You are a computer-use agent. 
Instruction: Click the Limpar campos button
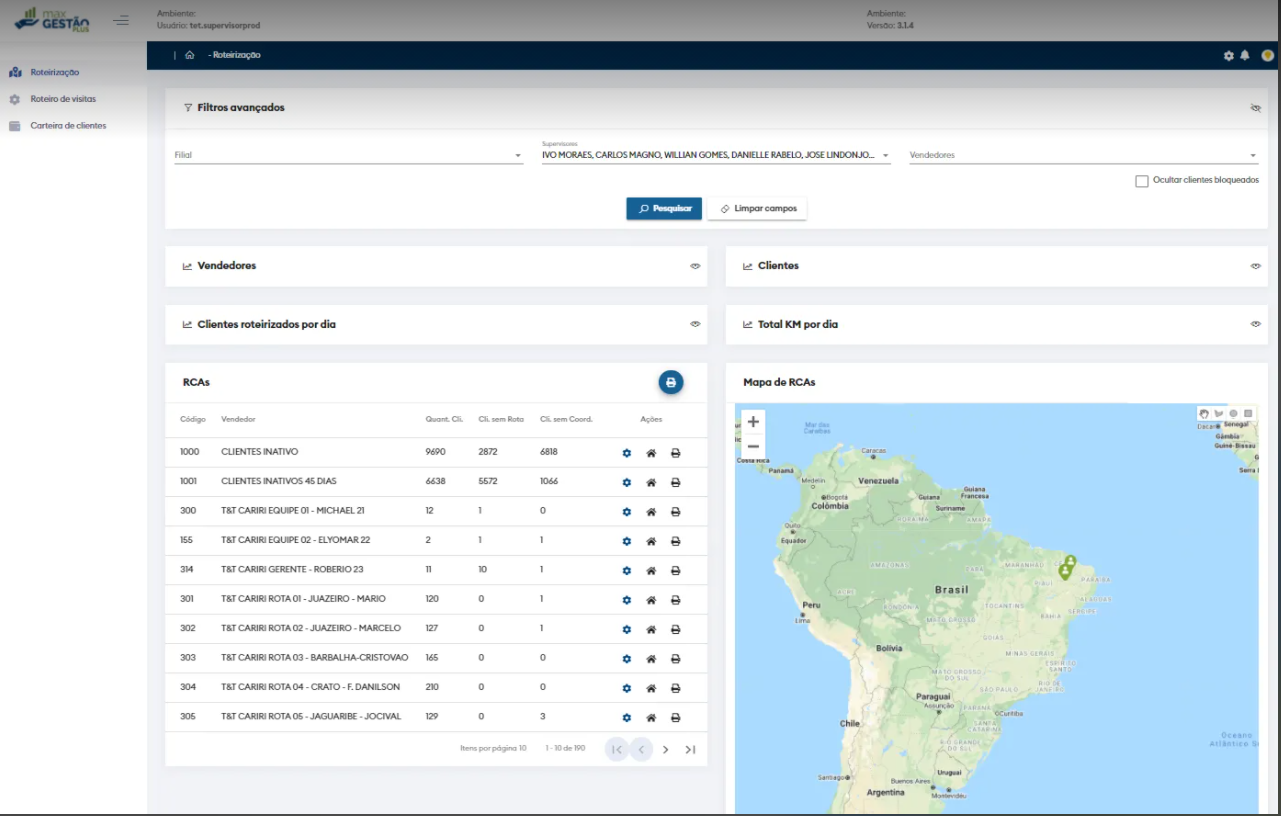coord(757,209)
